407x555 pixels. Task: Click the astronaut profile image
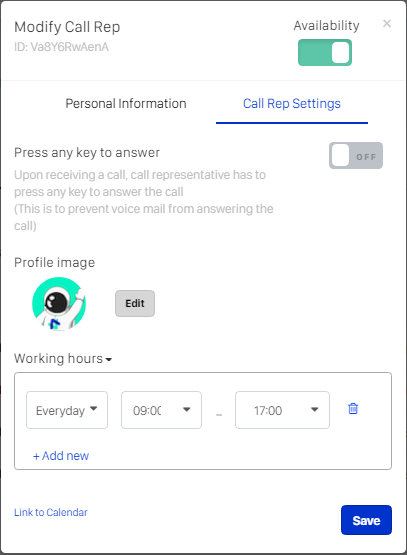59,304
